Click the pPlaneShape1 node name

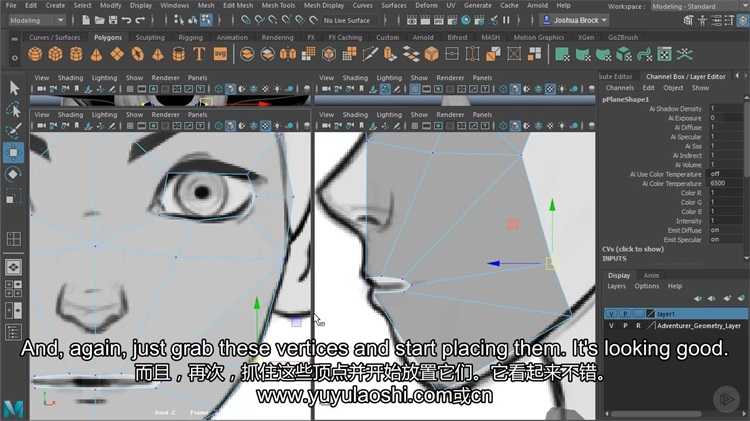tap(625, 100)
